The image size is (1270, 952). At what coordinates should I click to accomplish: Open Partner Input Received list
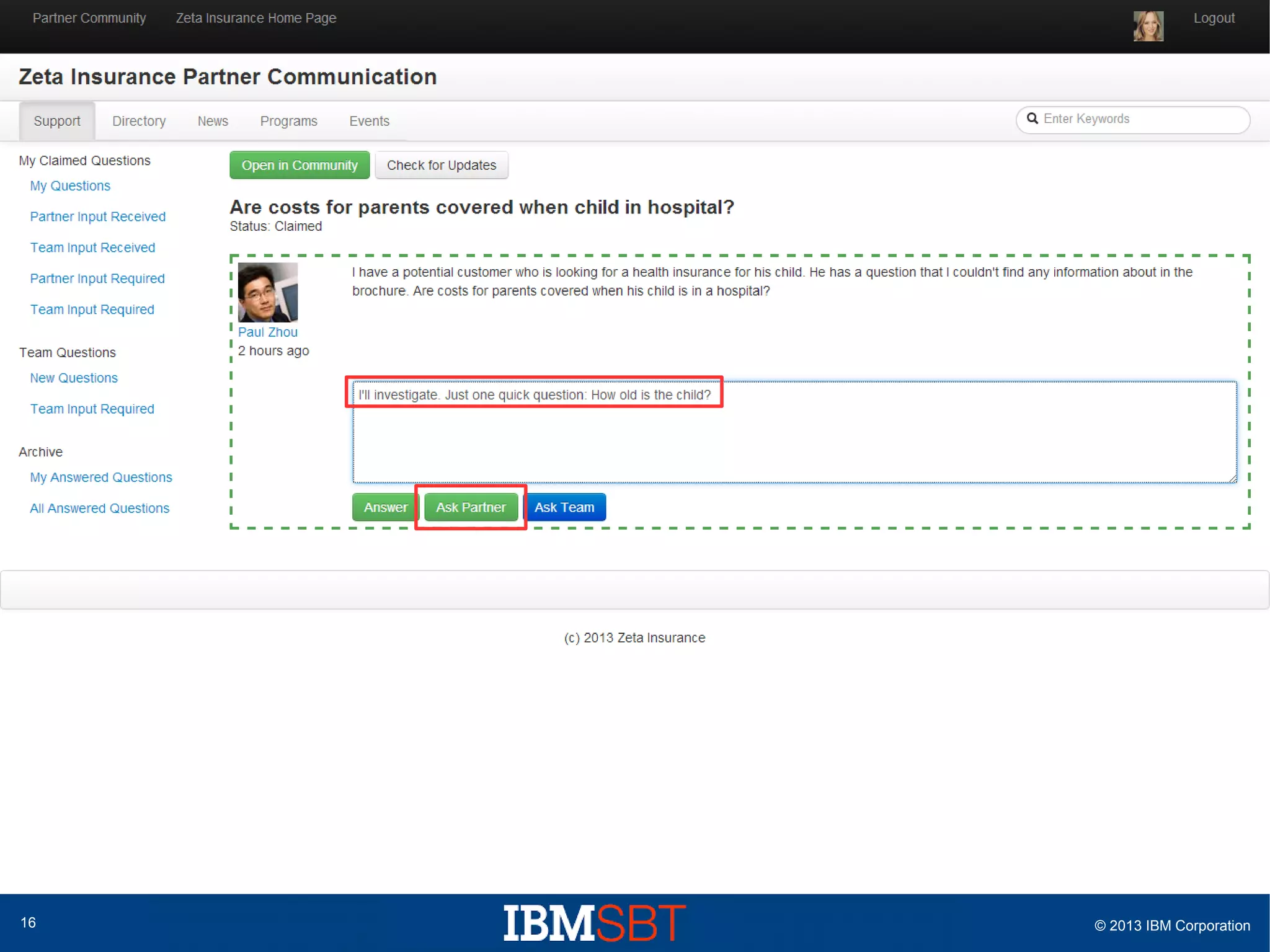point(98,216)
